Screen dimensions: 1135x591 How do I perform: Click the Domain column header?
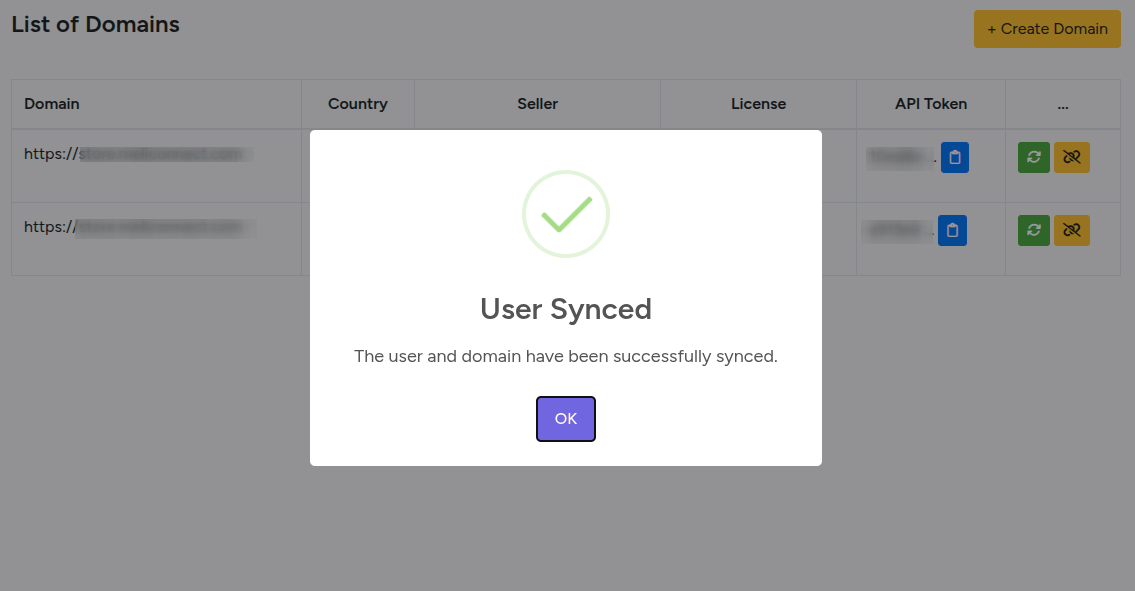[x=52, y=104]
